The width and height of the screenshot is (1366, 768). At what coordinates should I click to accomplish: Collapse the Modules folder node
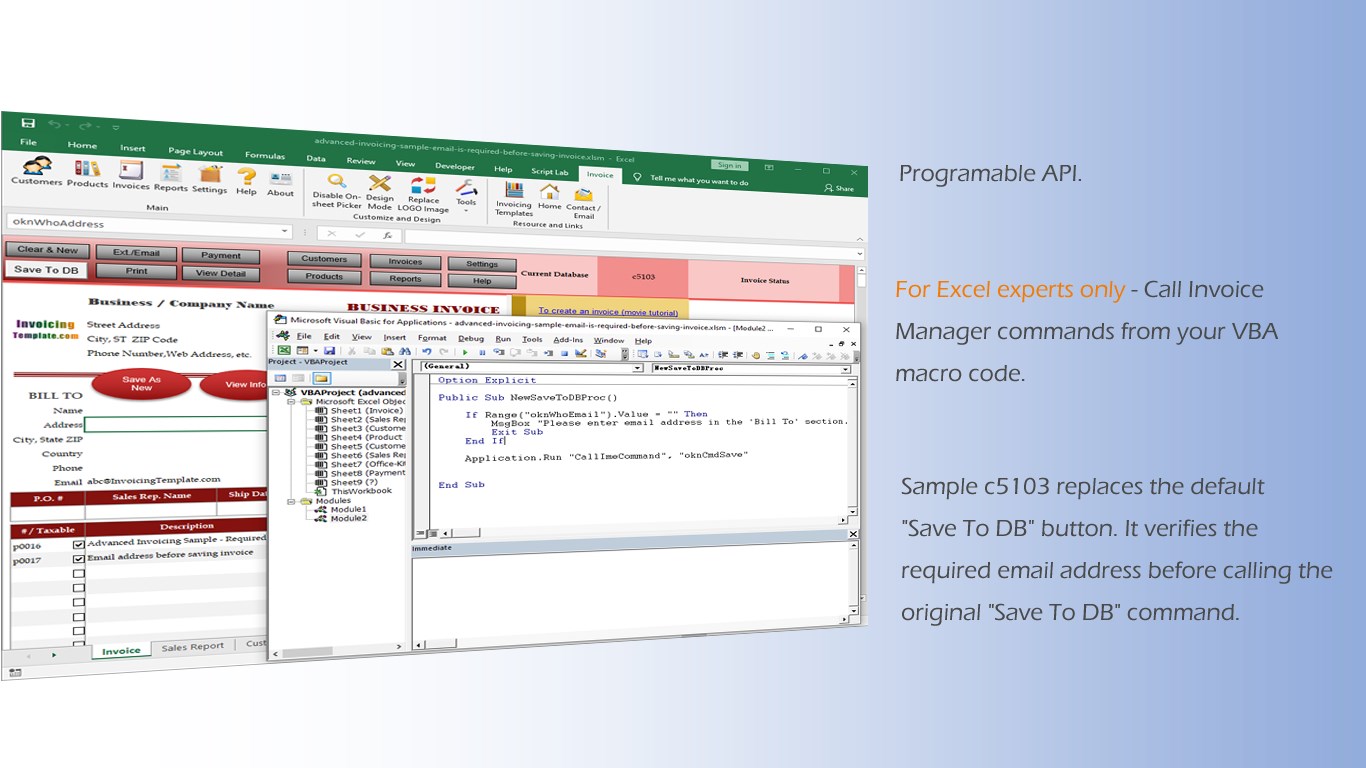[292, 500]
